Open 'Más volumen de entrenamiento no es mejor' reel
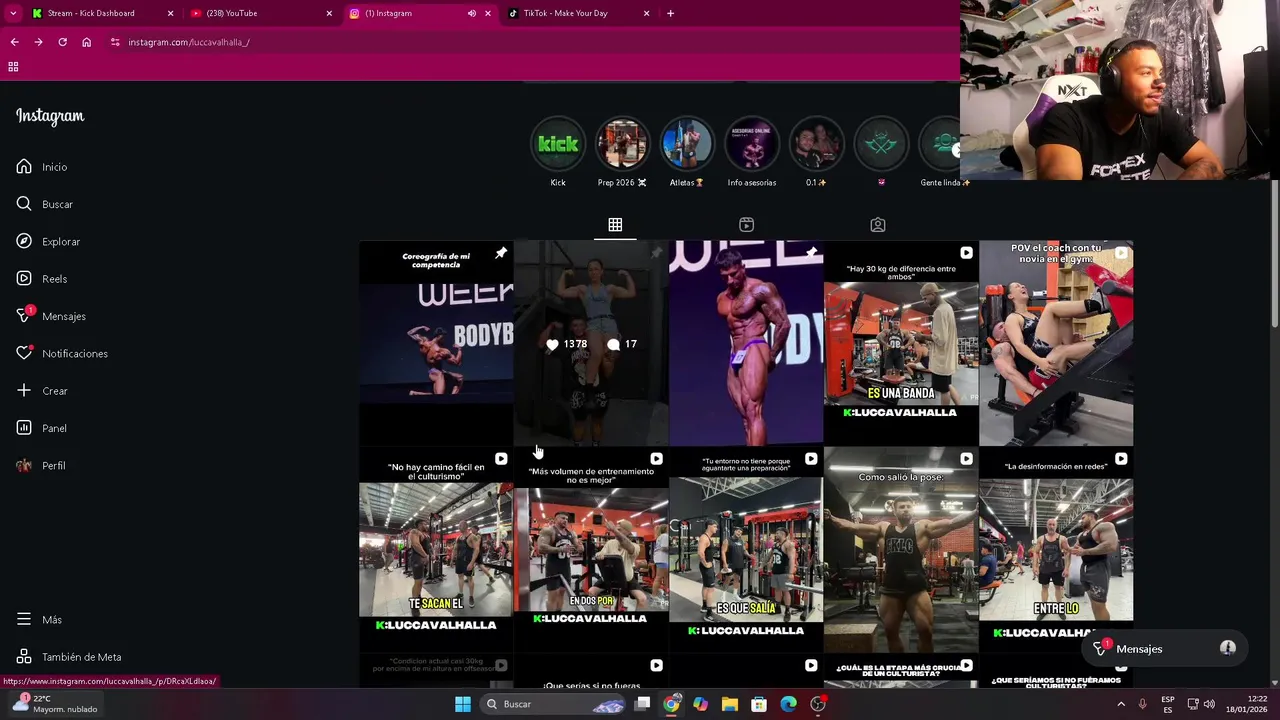This screenshot has height=720, width=1280. (591, 550)
